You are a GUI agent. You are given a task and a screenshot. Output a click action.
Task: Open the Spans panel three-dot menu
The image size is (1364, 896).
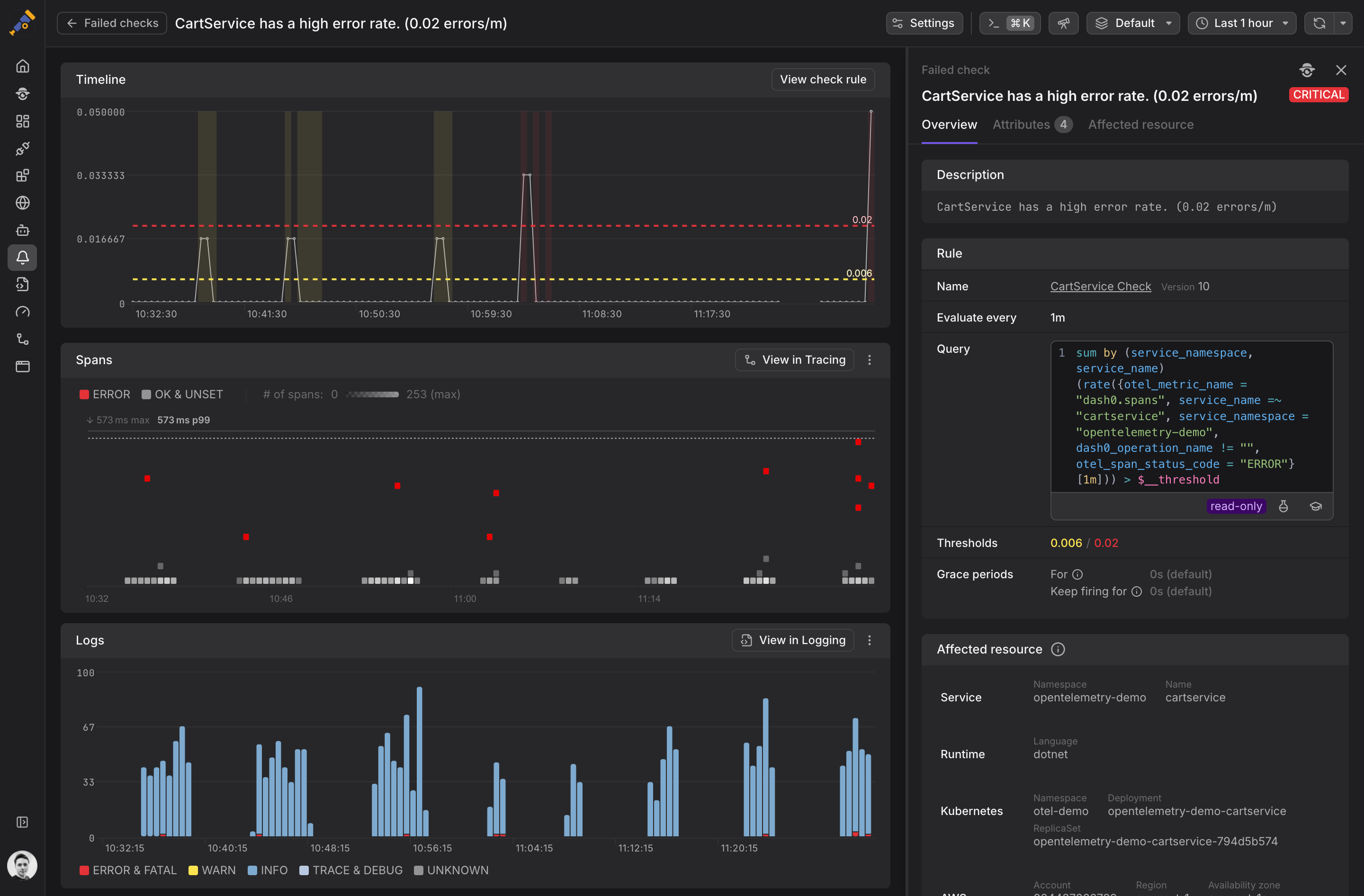point(869,360)
